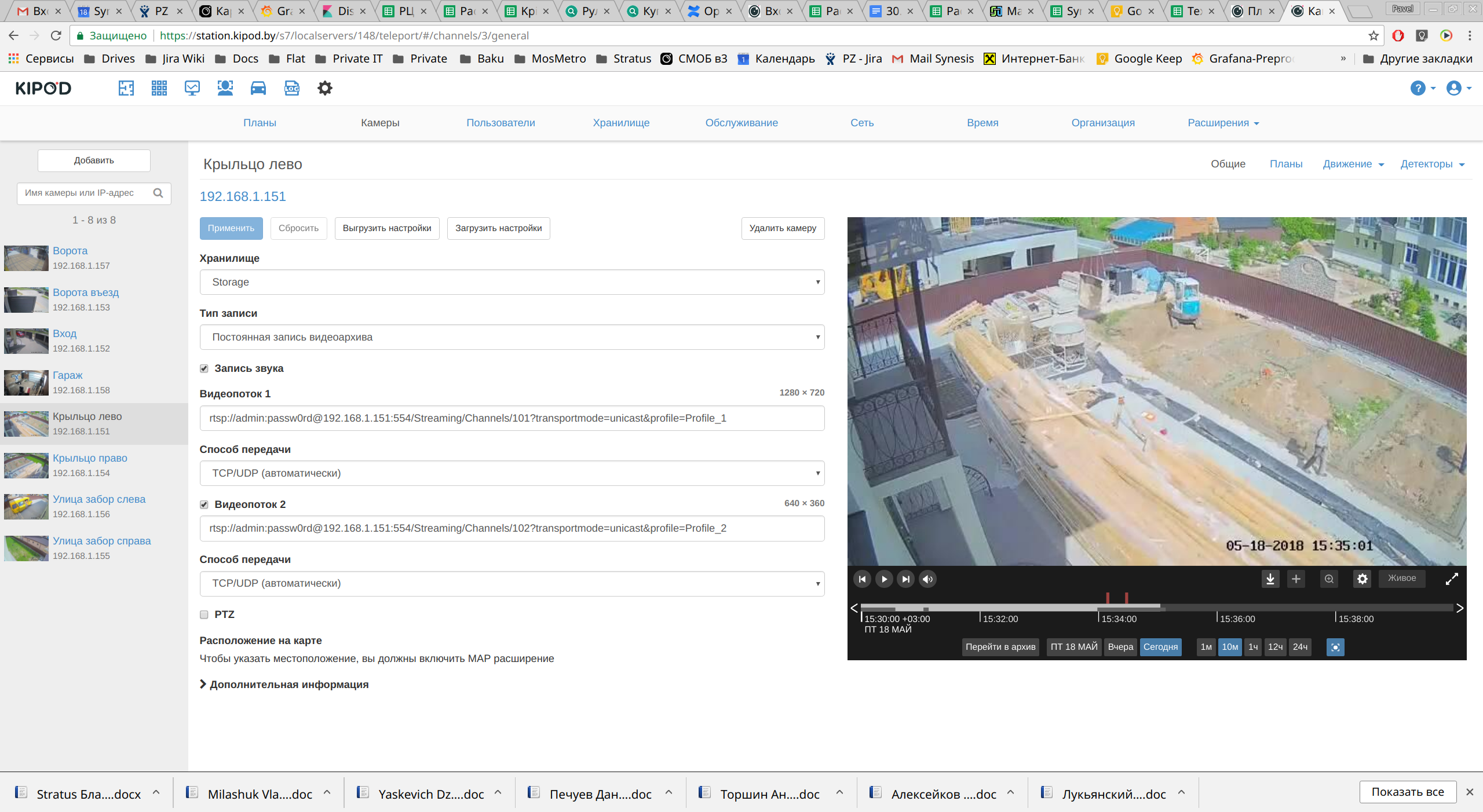Shift timeline left with arrow
Viewport: 1483px width, 812px height.
pyautogui.click(x=854, y=608)
